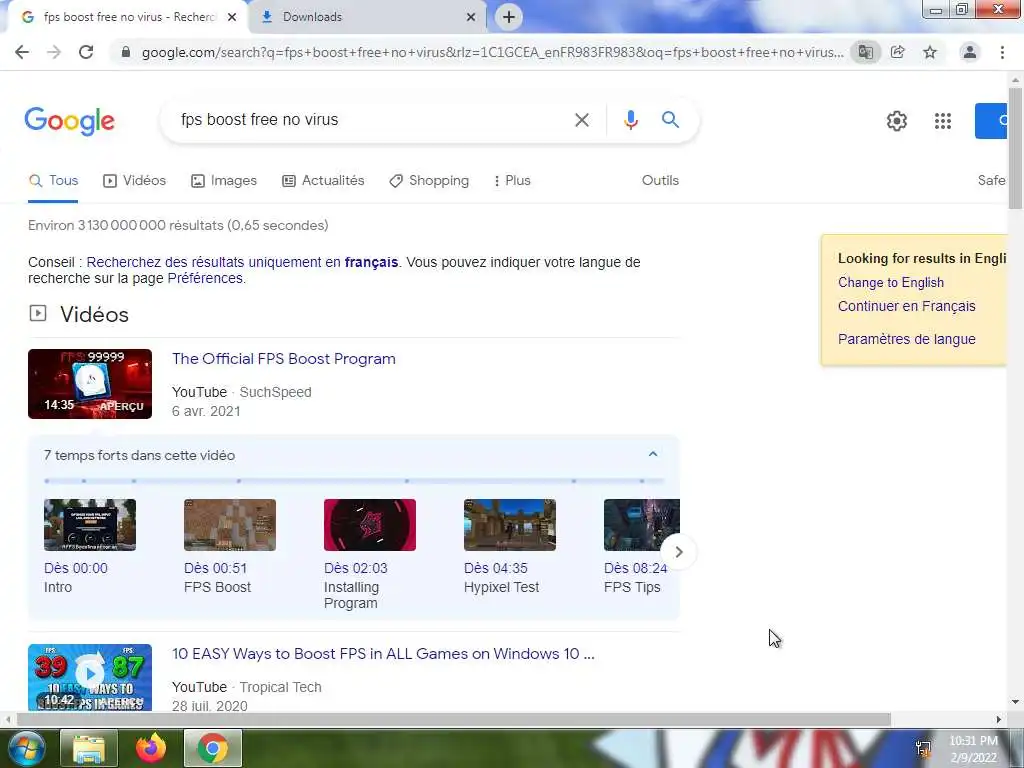This screenshot has width=1024, height=768.
Task: Click the vertical scrollbar thumb
Action: (x=1016, y=148)
